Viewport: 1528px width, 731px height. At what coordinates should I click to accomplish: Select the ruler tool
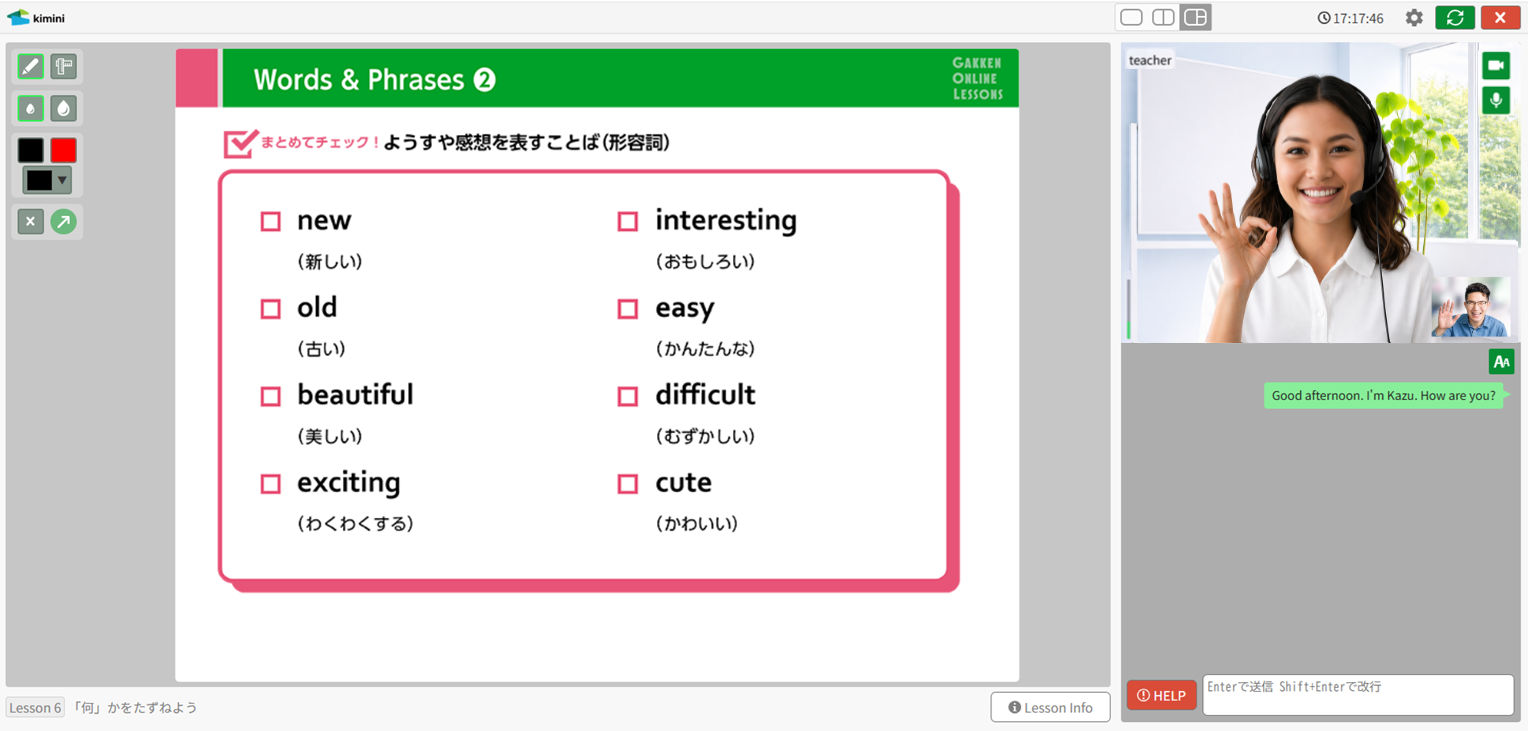[64, 67]
